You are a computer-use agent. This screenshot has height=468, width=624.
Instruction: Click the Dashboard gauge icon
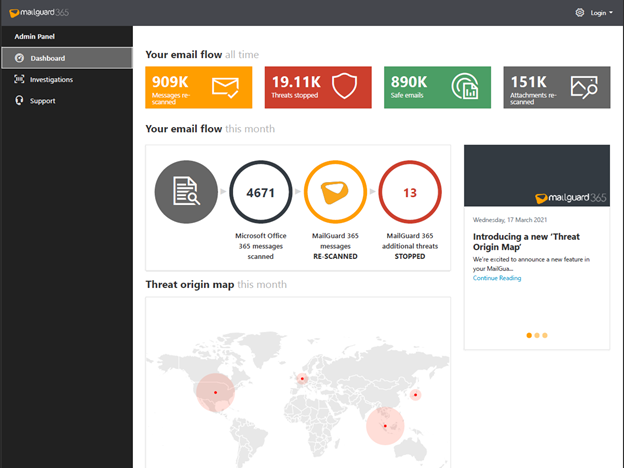tap(19, 58)
